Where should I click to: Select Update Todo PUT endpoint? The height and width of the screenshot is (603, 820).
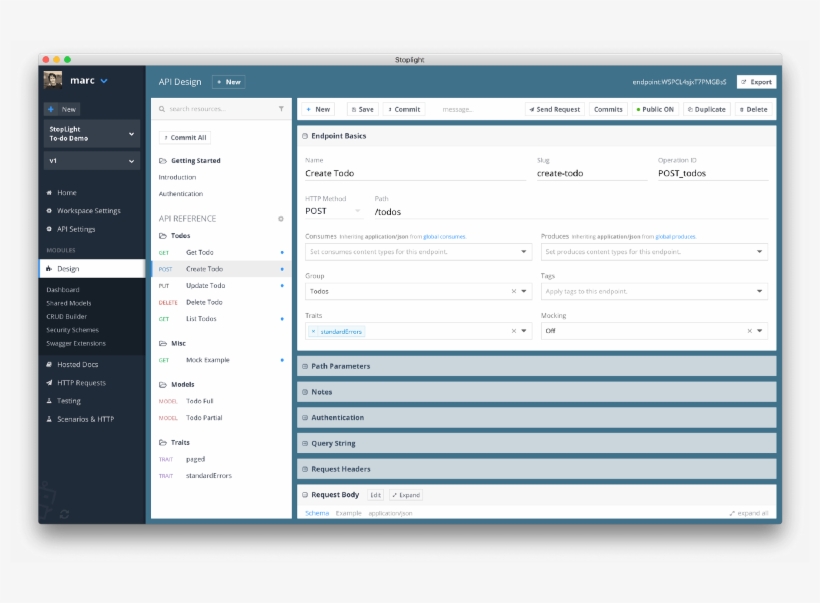click(x=205, y=286)
